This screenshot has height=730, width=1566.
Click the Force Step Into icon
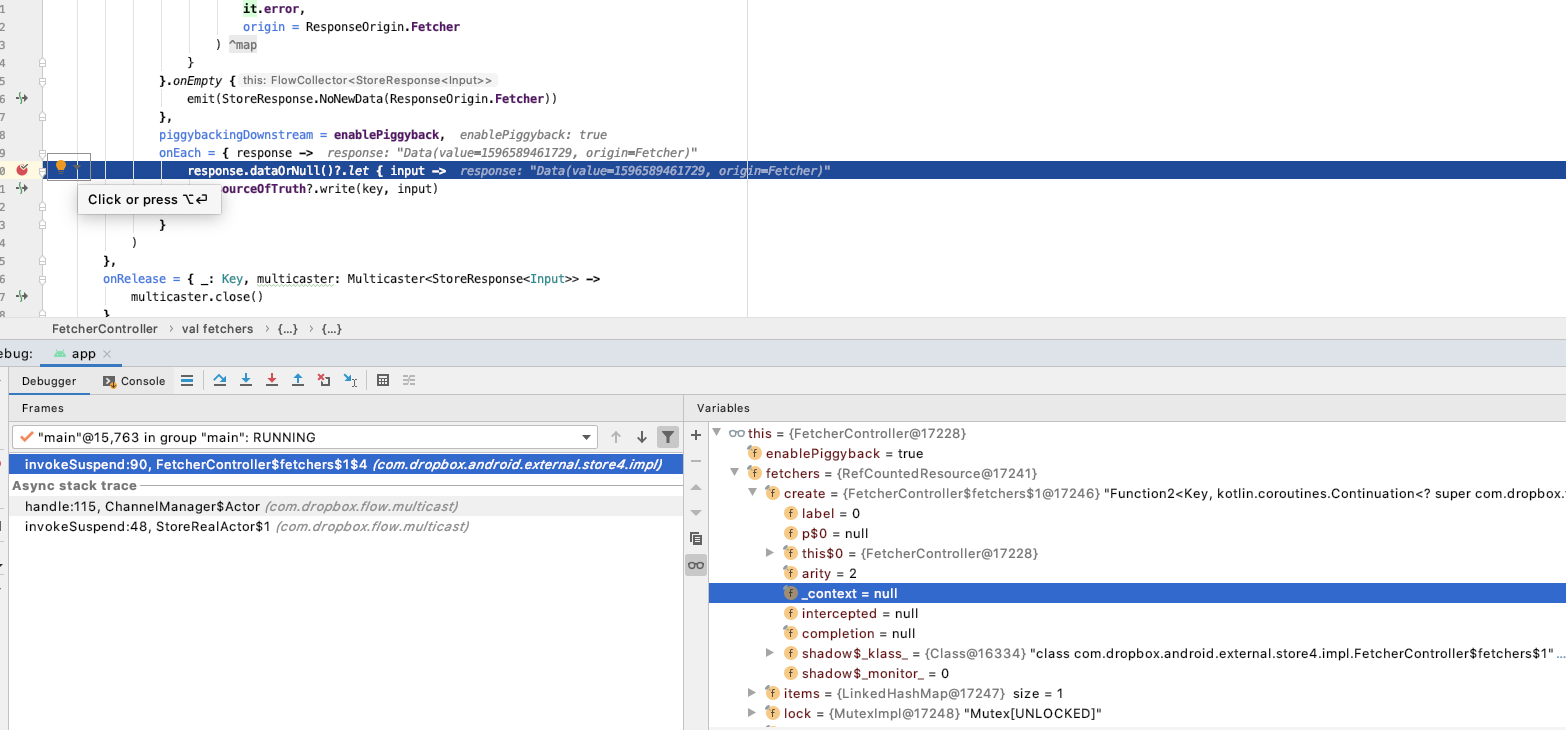coord(270,380)
